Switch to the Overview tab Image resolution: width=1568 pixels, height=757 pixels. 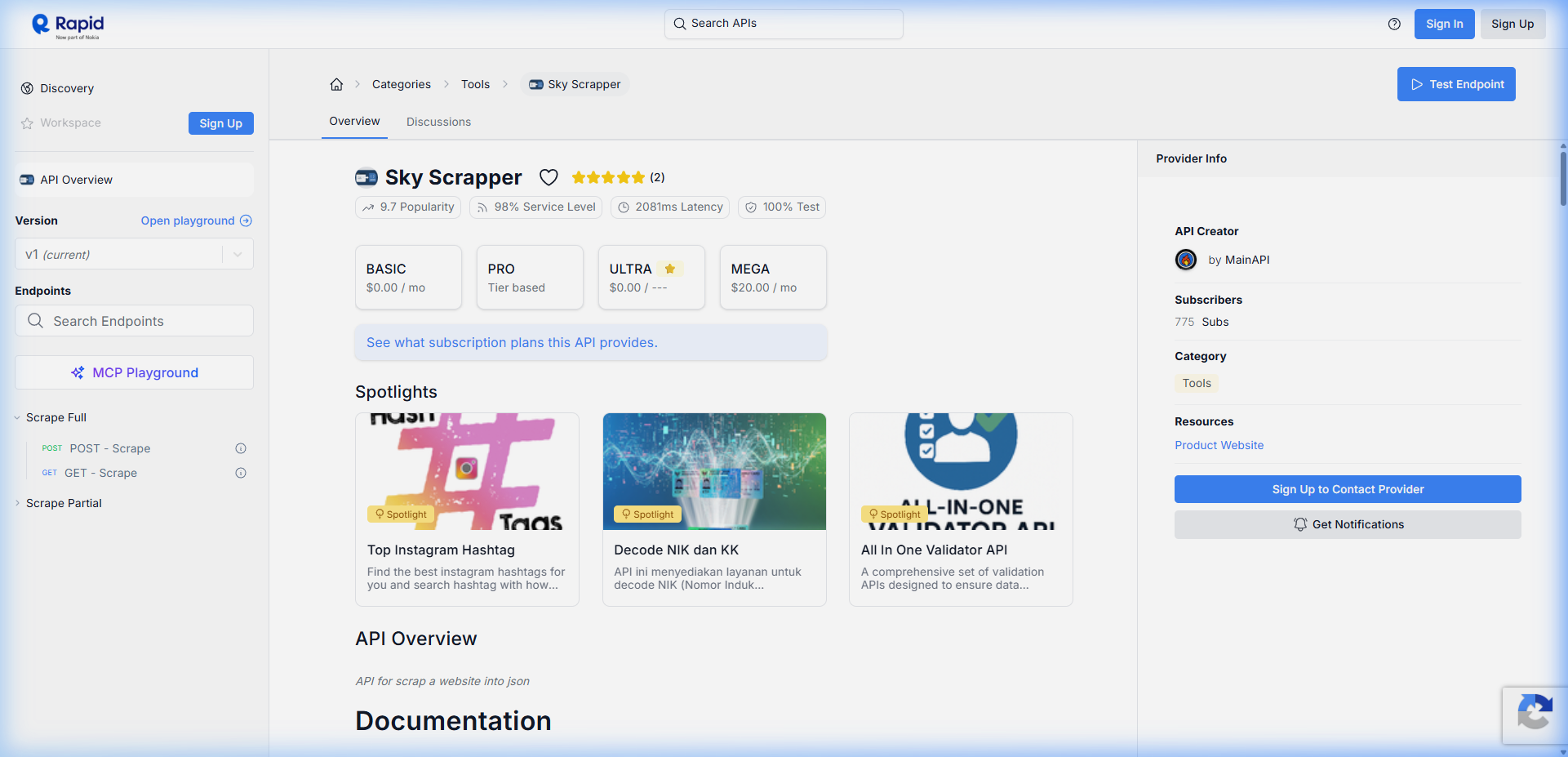point(354,121)
